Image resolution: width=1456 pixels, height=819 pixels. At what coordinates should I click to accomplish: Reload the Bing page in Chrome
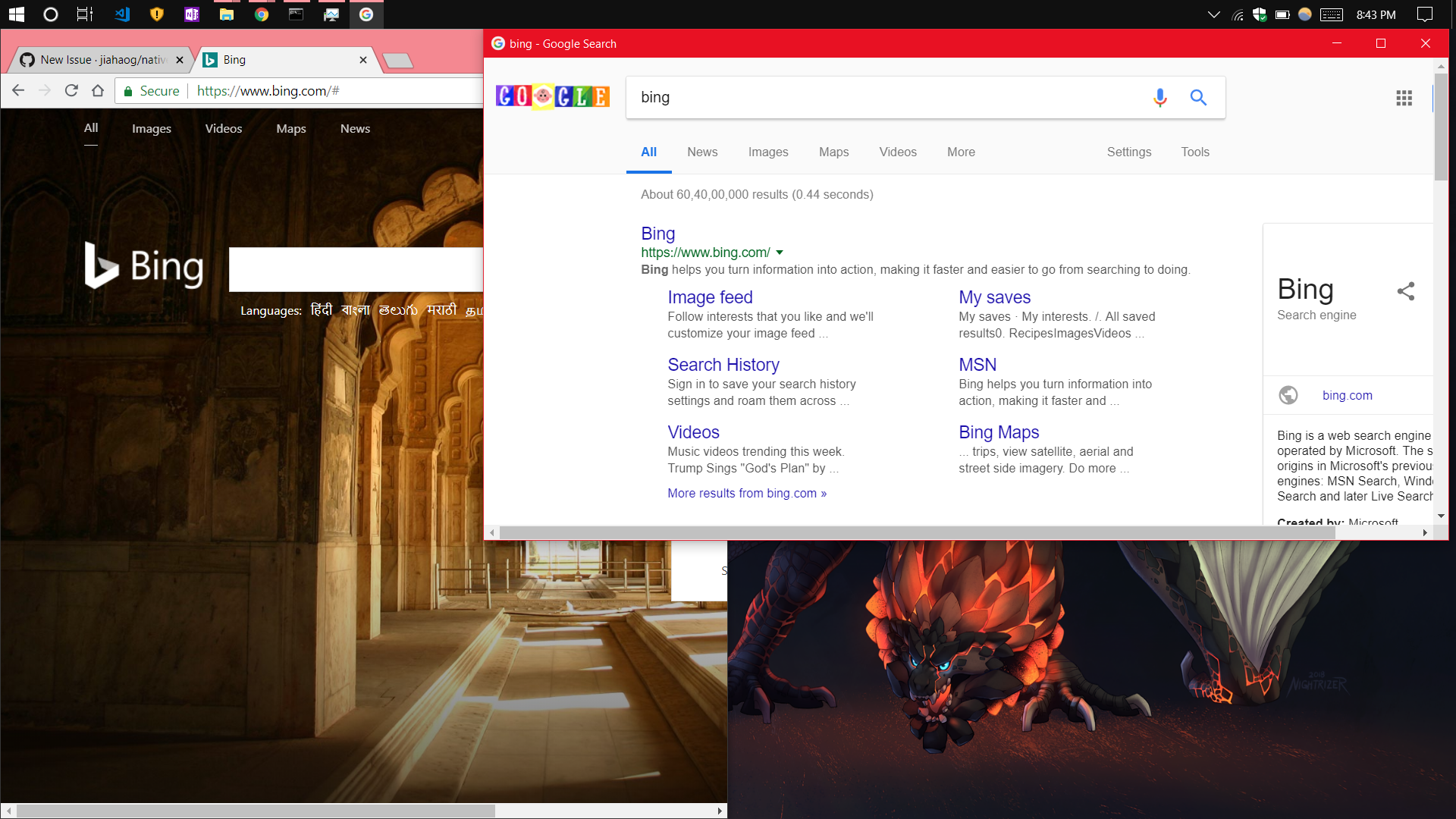click(71, 91)
